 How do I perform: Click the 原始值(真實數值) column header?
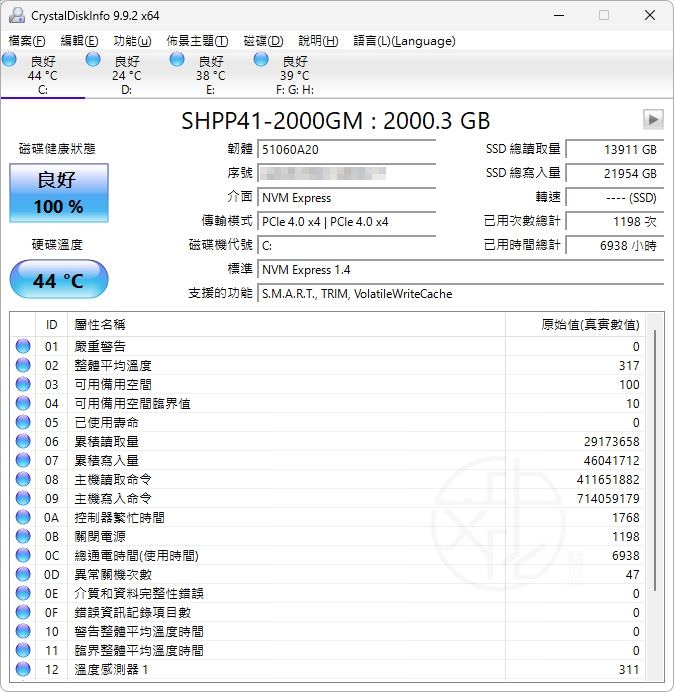(x=575, y=325)
